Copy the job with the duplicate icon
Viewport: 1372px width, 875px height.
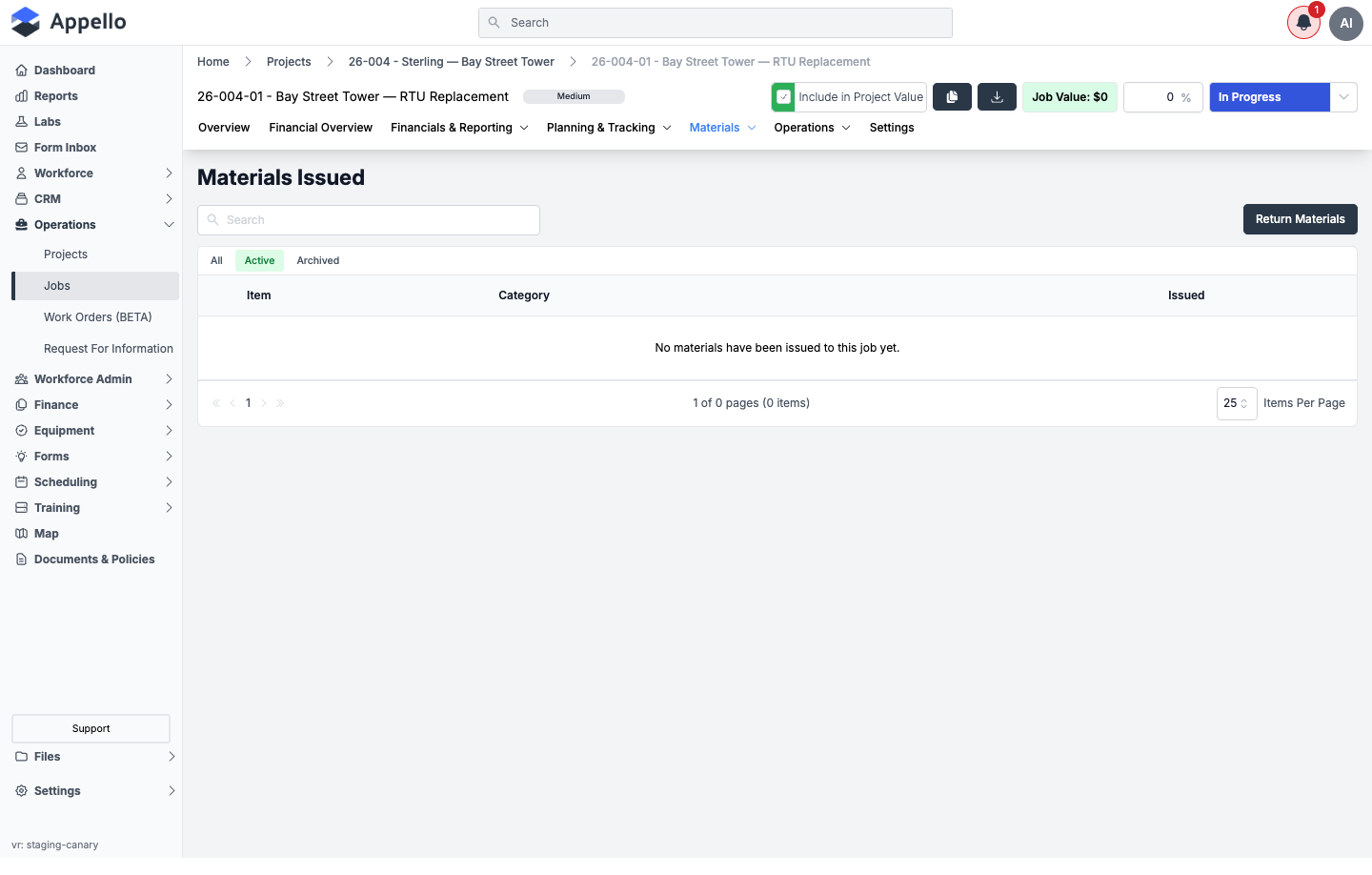tap(952, 97)
